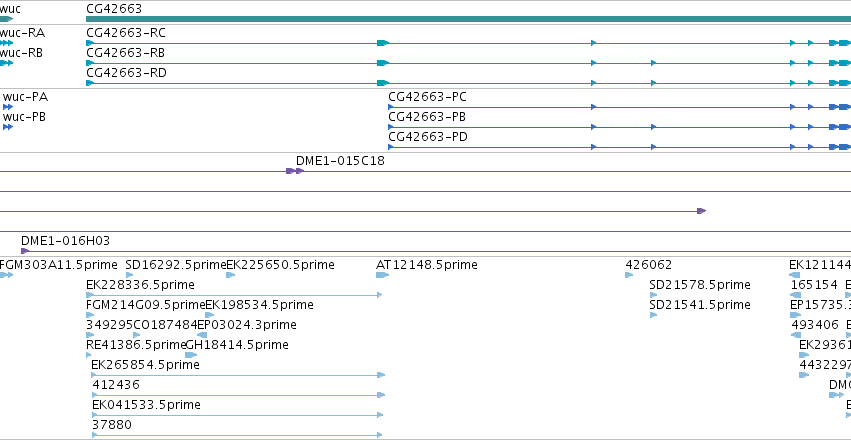Viewport: 851px width, 440px height.
Task: Select EST label EK265854.5prime
Action: 145,365
